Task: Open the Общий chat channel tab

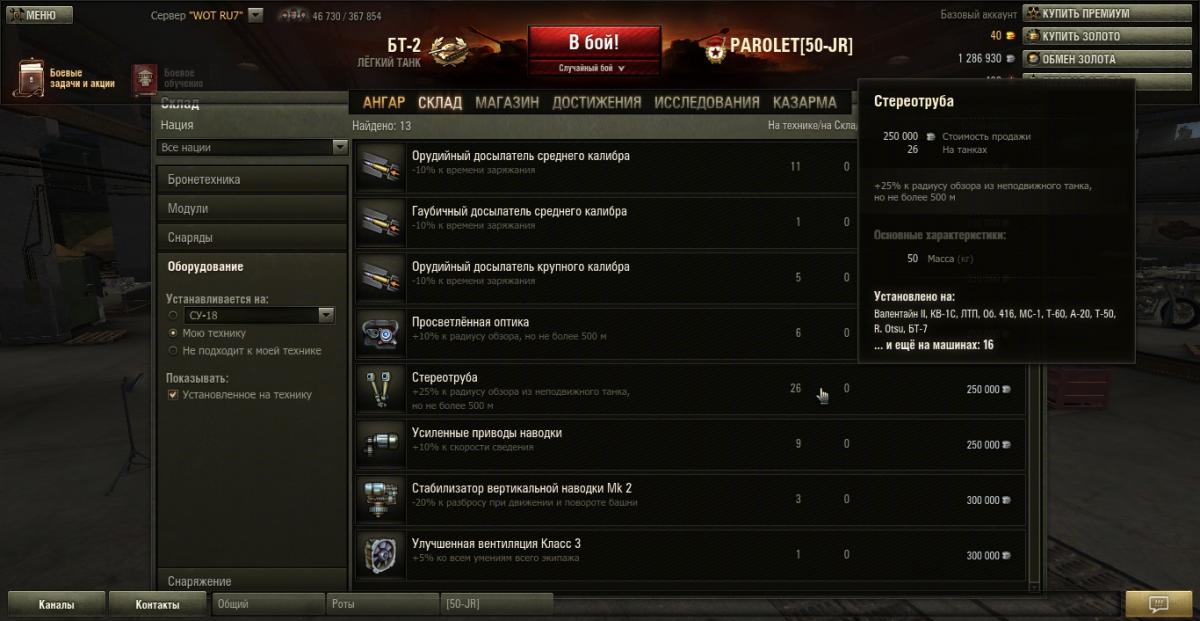Action: 267,604
